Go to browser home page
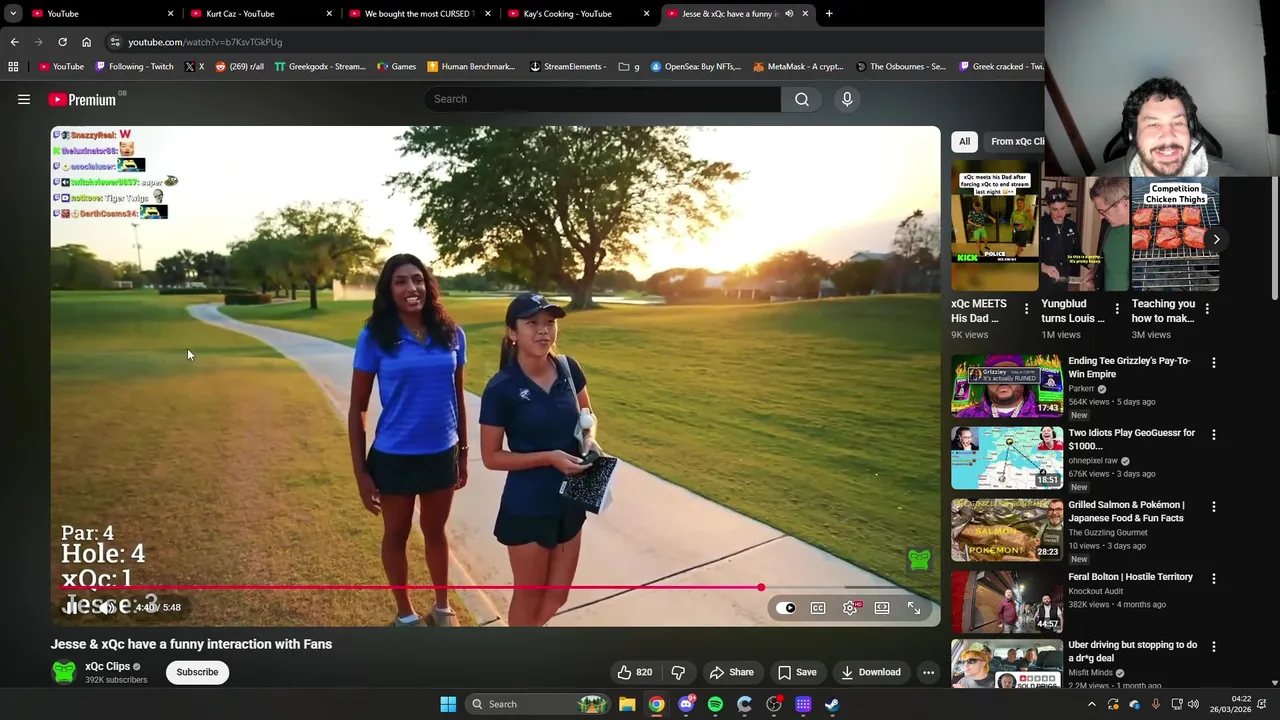The image size is (1280, 720). point(86,42)
